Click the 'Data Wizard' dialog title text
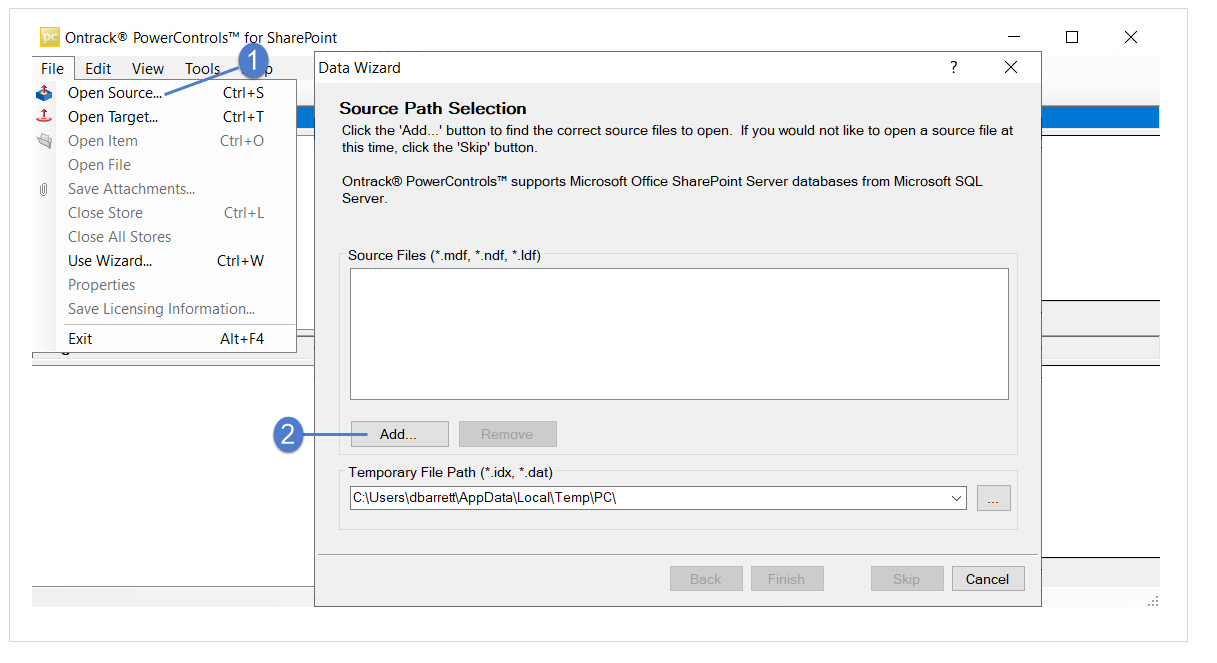This screenshot has width=1217, height=663. (360, 68)
